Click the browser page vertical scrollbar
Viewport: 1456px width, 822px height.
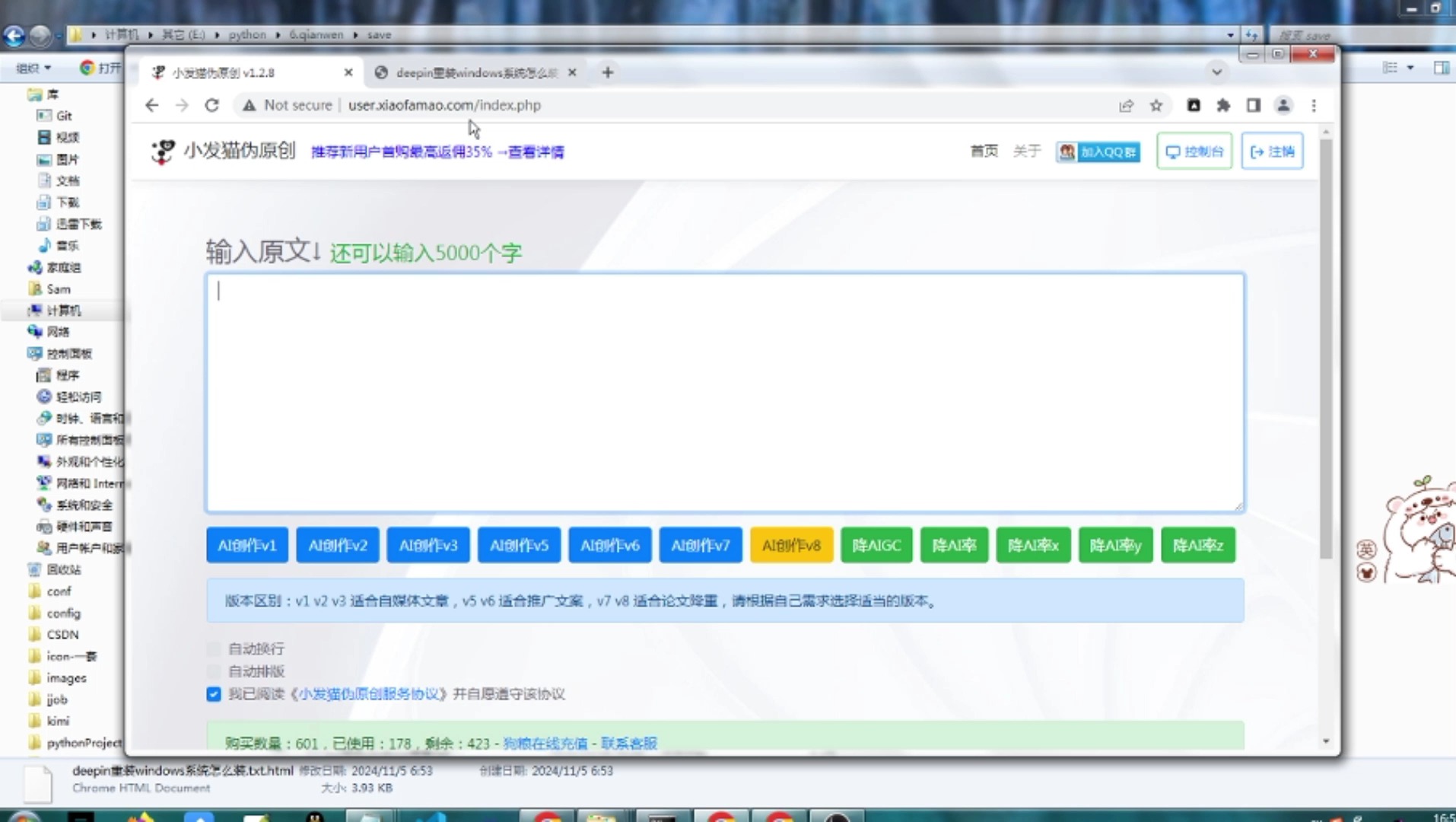tap(1326, 350)
